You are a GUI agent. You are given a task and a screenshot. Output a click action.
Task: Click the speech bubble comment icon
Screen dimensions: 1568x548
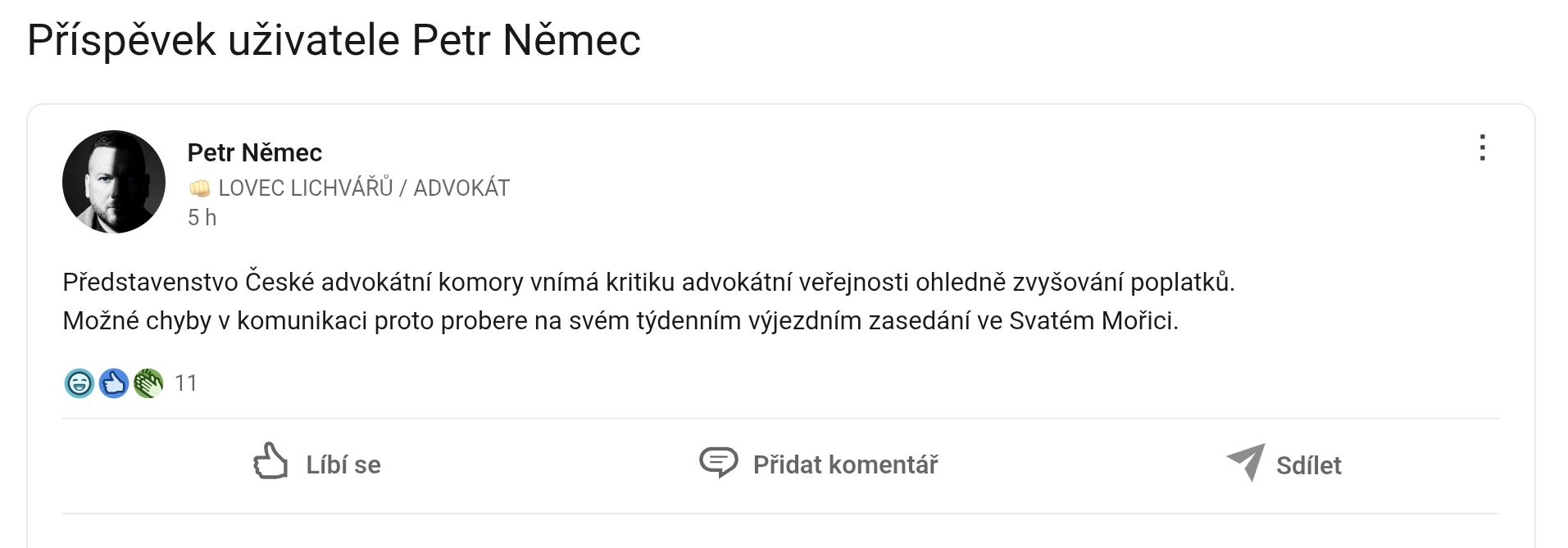point(718,462)
